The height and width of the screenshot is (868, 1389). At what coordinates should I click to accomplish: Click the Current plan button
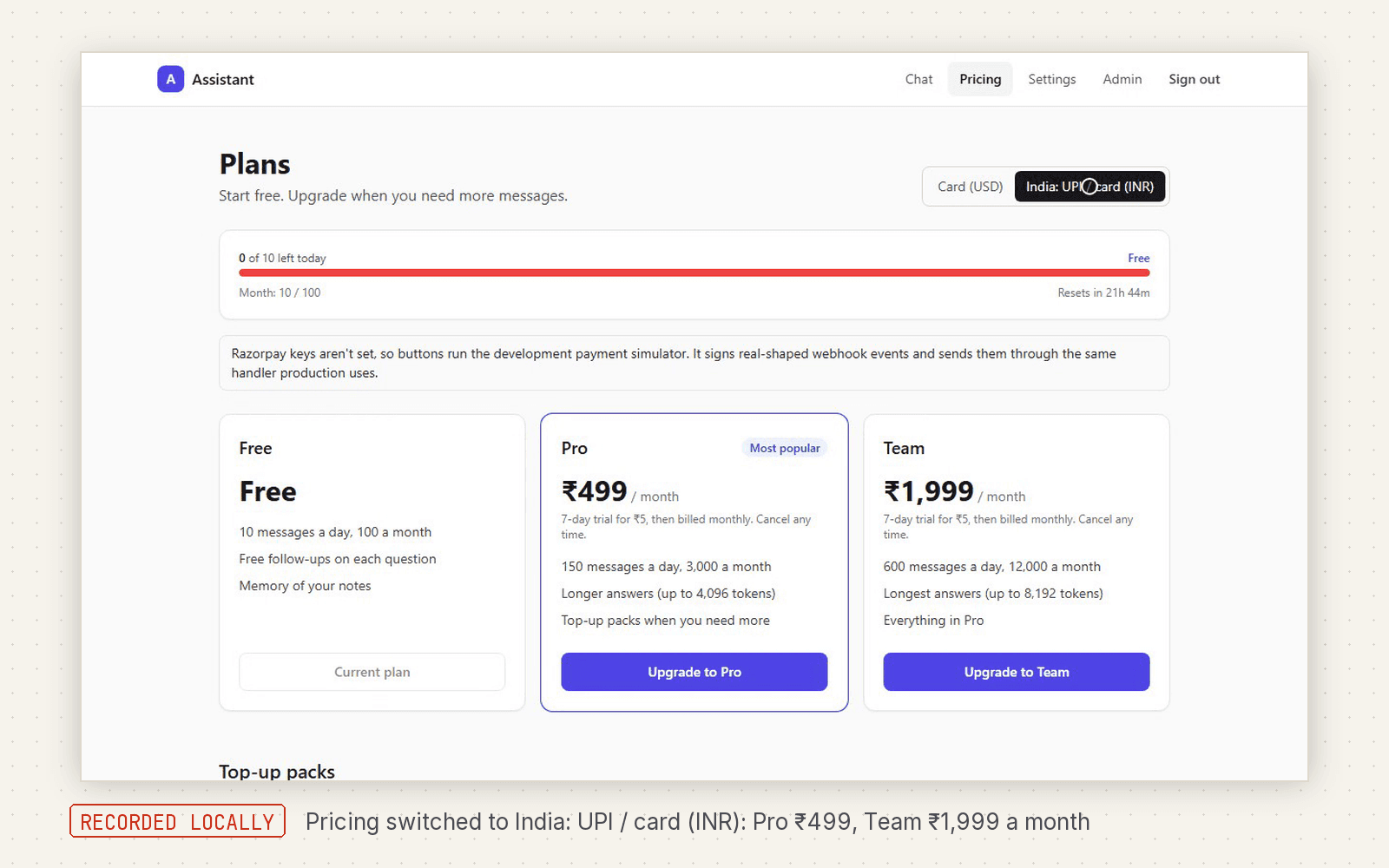pos(372,672)
